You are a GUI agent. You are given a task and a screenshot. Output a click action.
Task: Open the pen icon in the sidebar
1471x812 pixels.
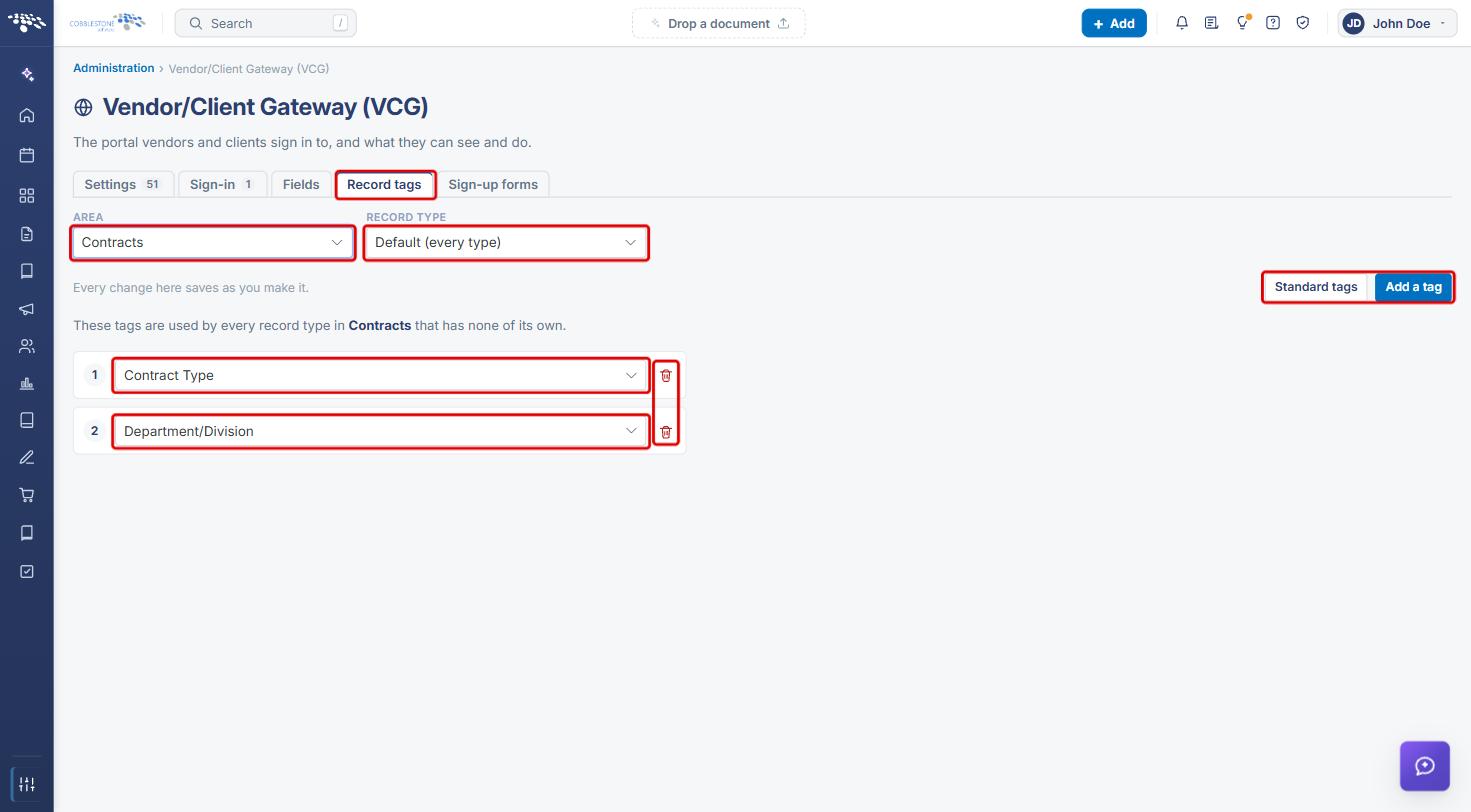tap(27, 458)
